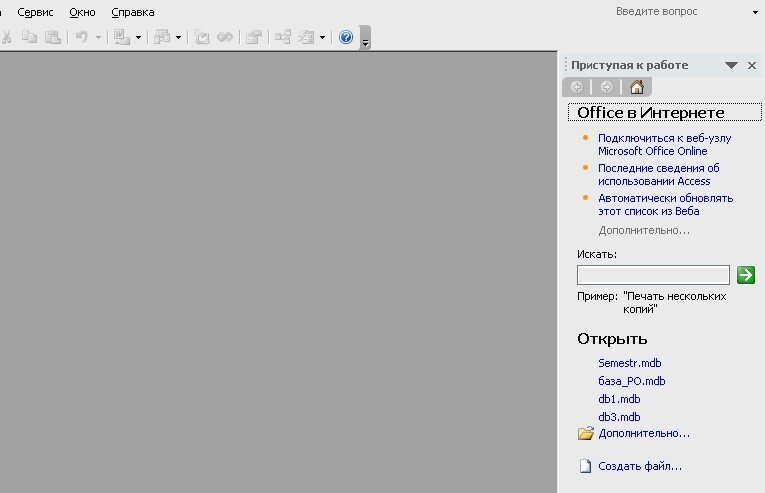The height and width of the screenshot is (493, 765).
Task: Open the Undo history dropdown arrow
Action: 98,37
